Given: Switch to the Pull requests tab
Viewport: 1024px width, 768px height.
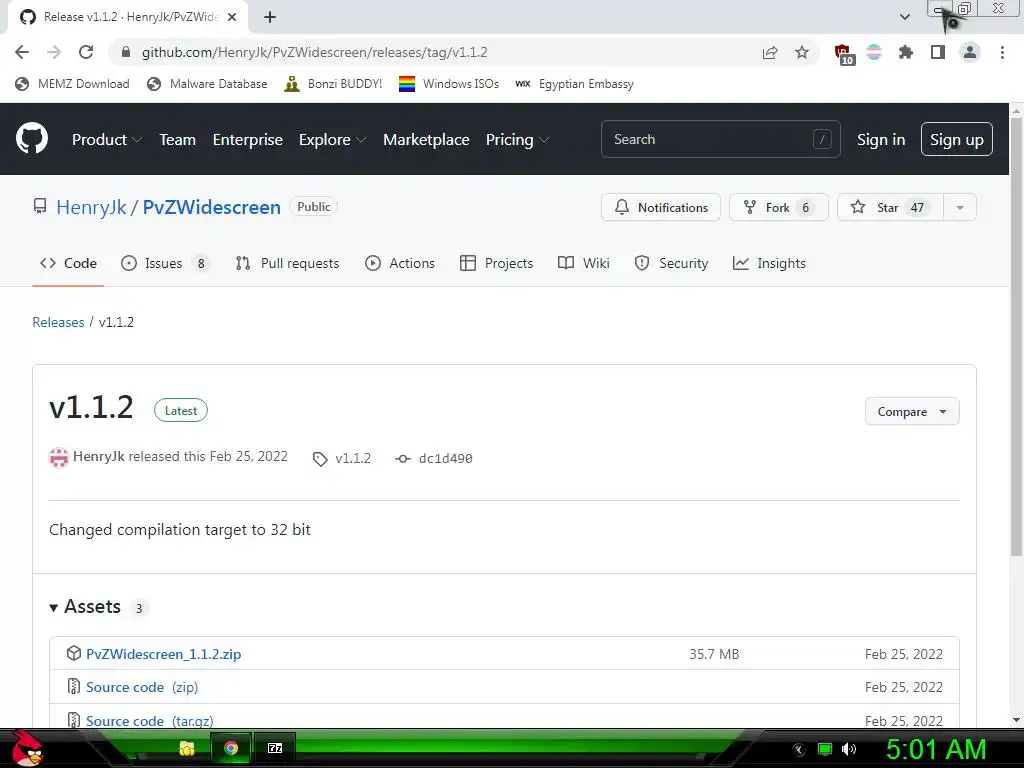Looking at the screenshot, I should click(x=287, y=263).
